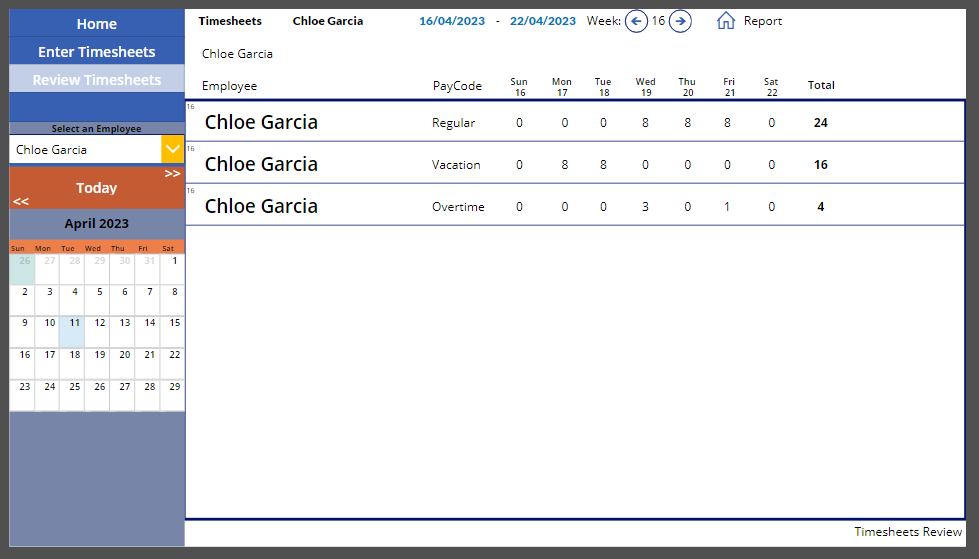Select April 11 on the calendar
Image resolution: width=979 pixels, height=559 pixels.
point(72,332)
